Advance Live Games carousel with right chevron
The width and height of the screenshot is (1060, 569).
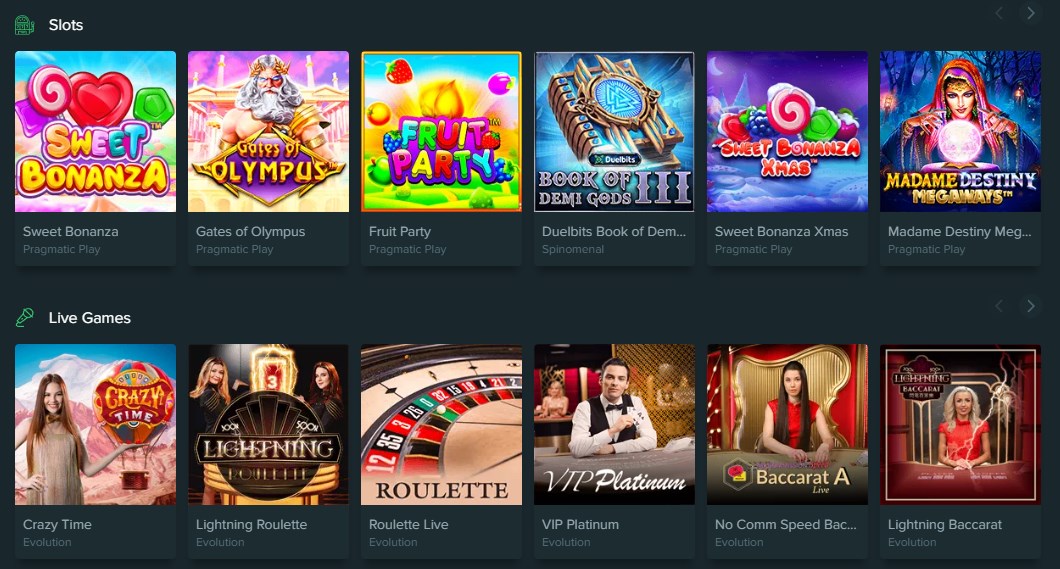click(1030, 306)
